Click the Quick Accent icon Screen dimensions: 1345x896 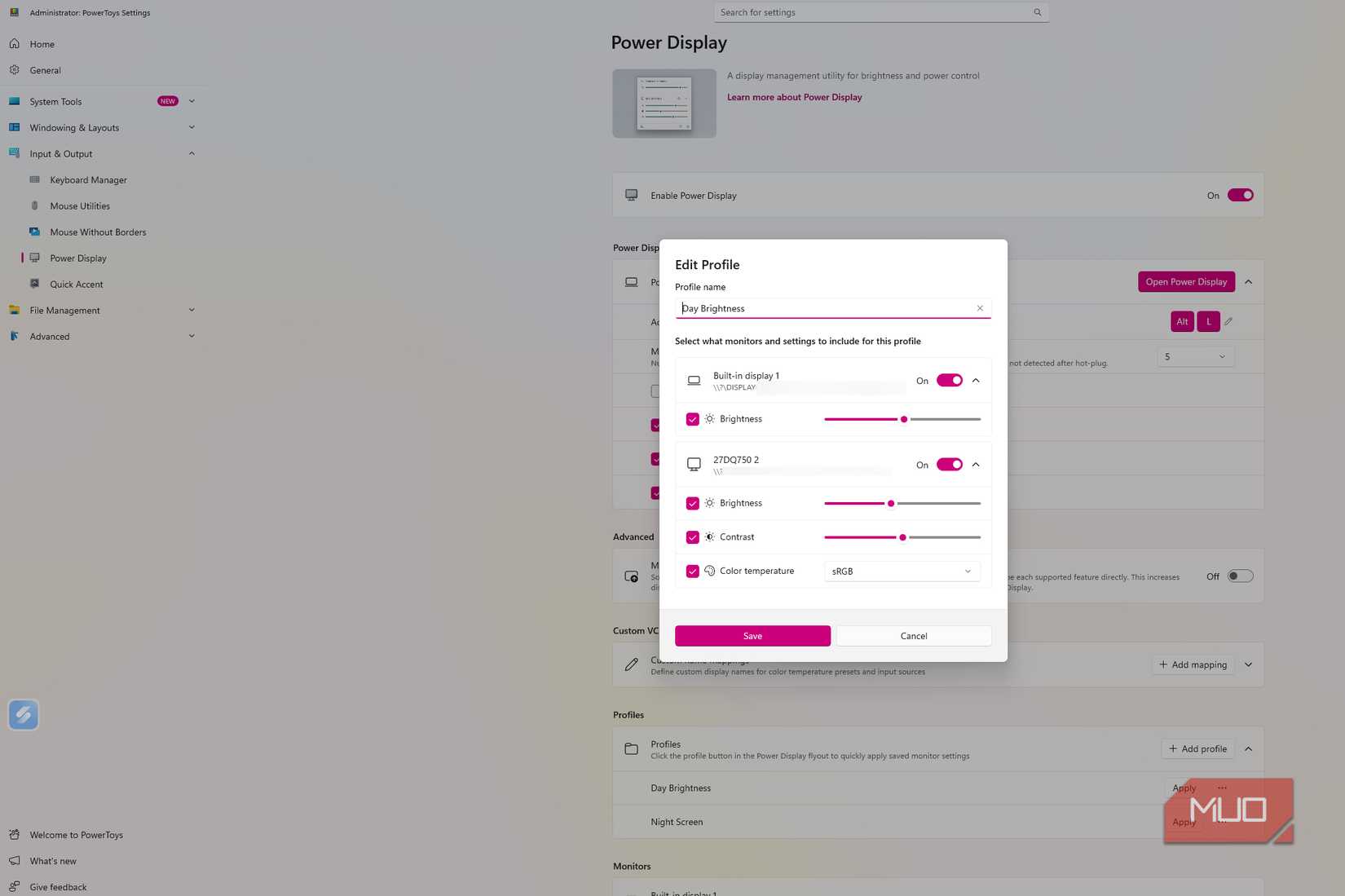click(34, 284)
